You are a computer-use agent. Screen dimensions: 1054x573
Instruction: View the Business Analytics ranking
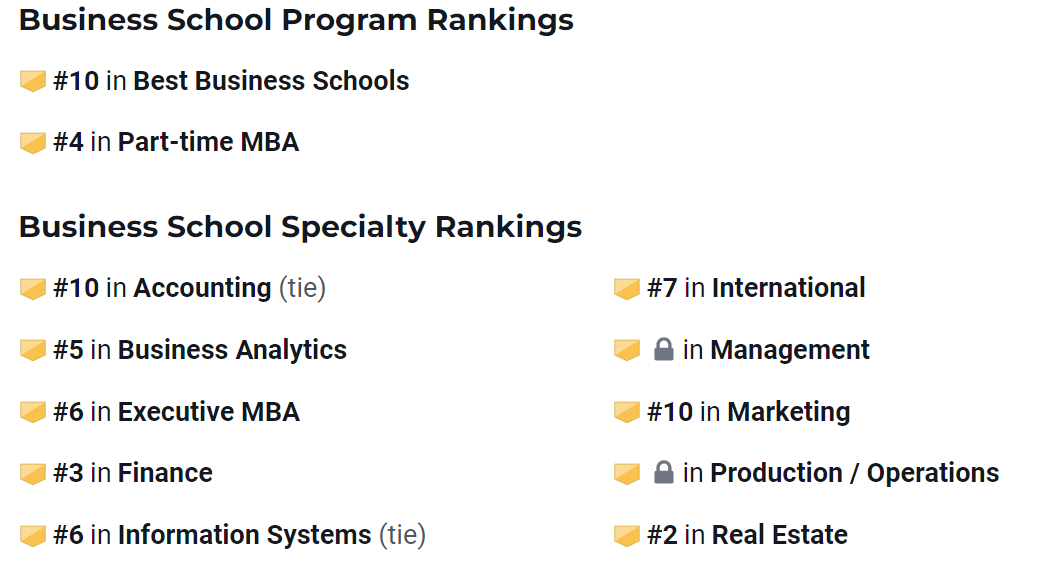233,350
